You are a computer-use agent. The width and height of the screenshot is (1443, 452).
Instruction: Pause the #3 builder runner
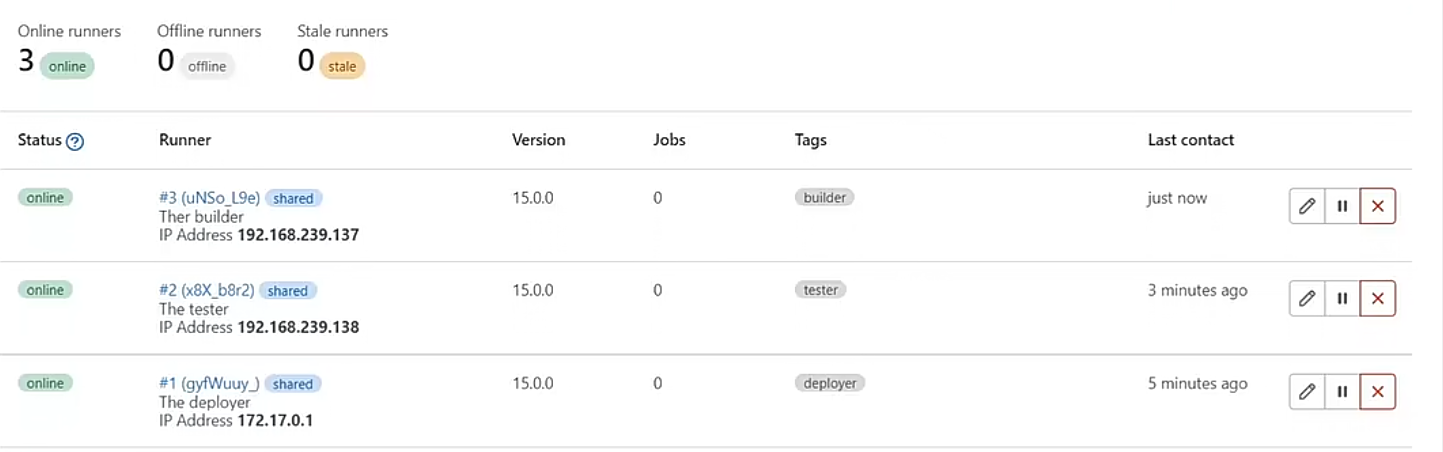point(1342,206)
